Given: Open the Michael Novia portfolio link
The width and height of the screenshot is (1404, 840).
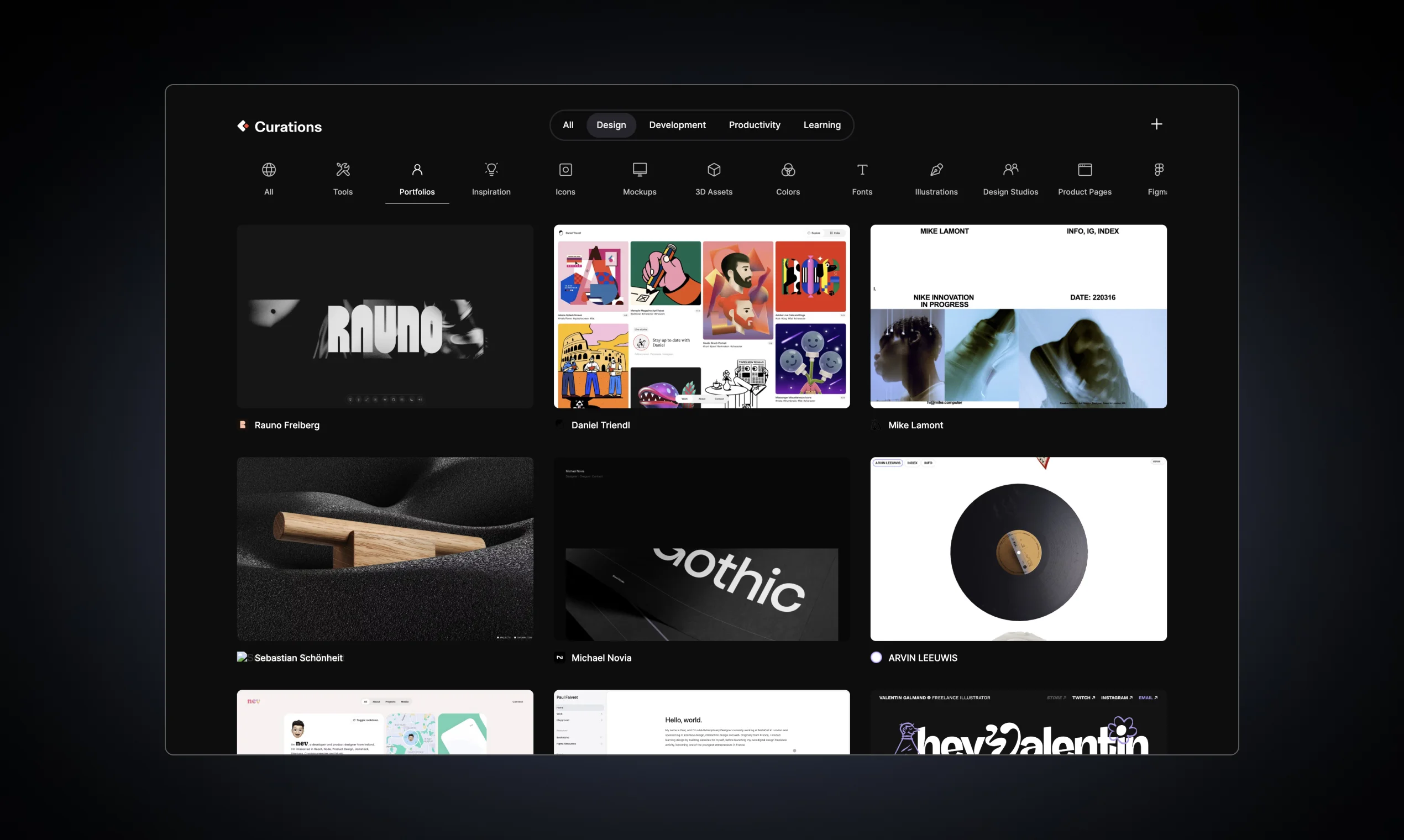Looking at the screenshot, I should (x=601, y=658).
